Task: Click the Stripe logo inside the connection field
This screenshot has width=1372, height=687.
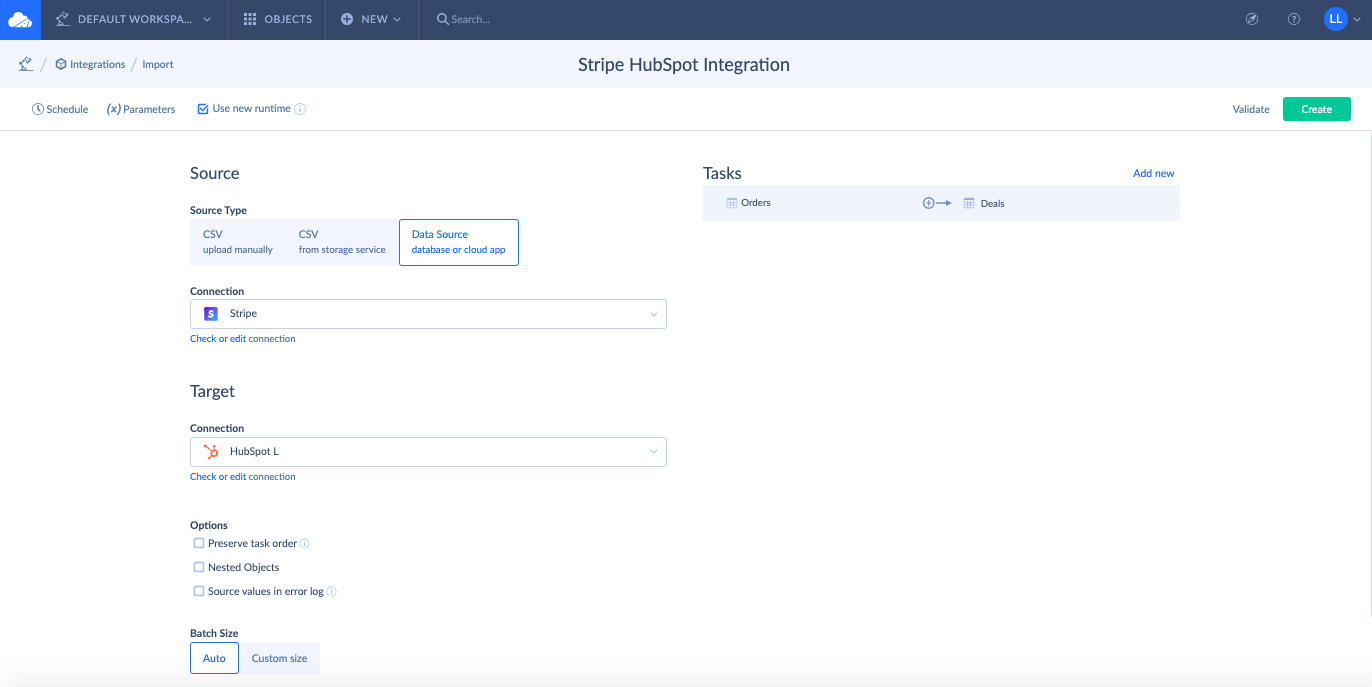Action: (210, 313)
